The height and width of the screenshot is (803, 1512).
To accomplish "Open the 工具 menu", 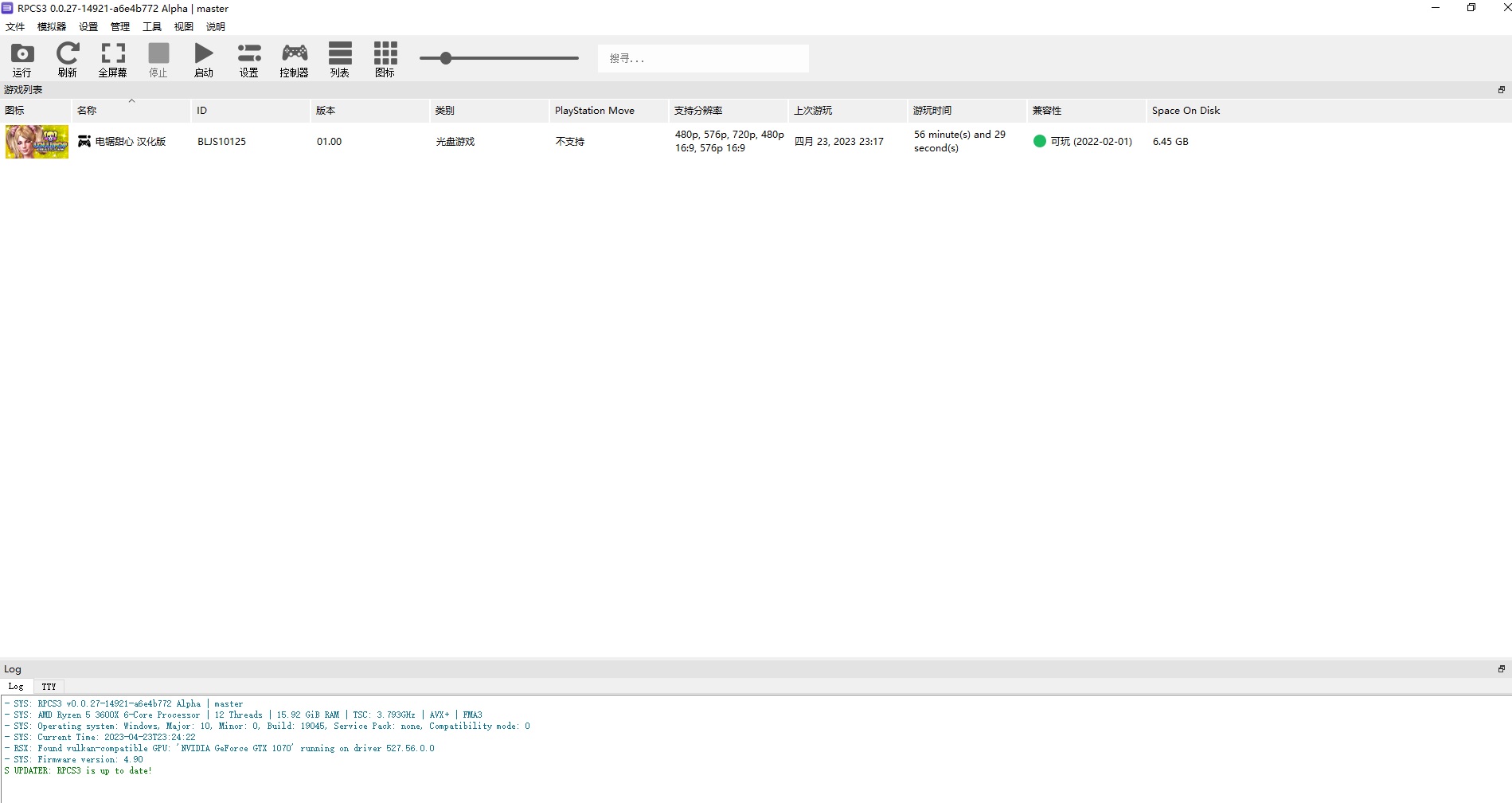I will tap(152, 26).
